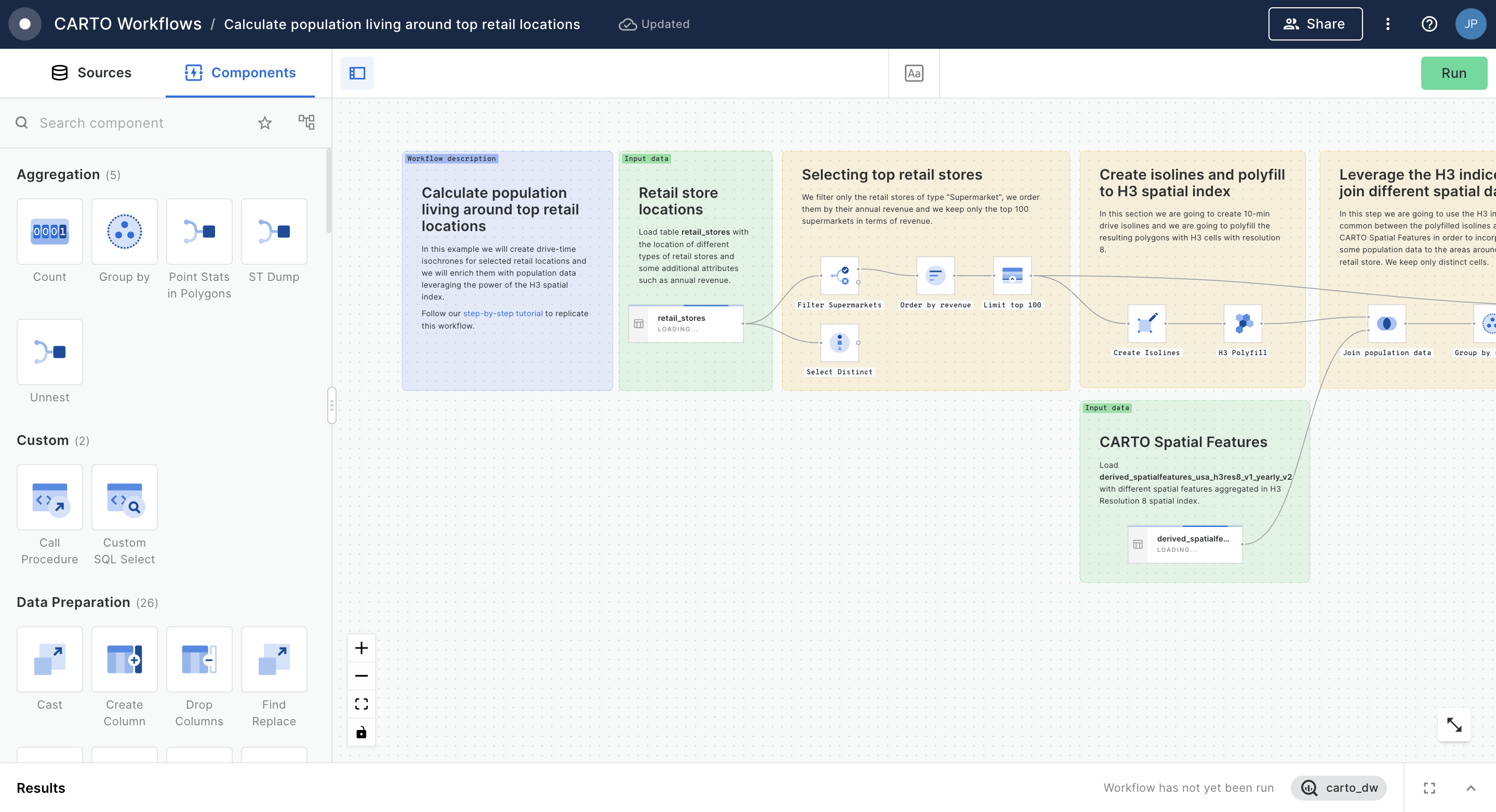Toggle the left sidebar panel visibility
Image resolution: width=1496 pixels, height=812 pixels.
pyautogui.click(x=357, y=73)
